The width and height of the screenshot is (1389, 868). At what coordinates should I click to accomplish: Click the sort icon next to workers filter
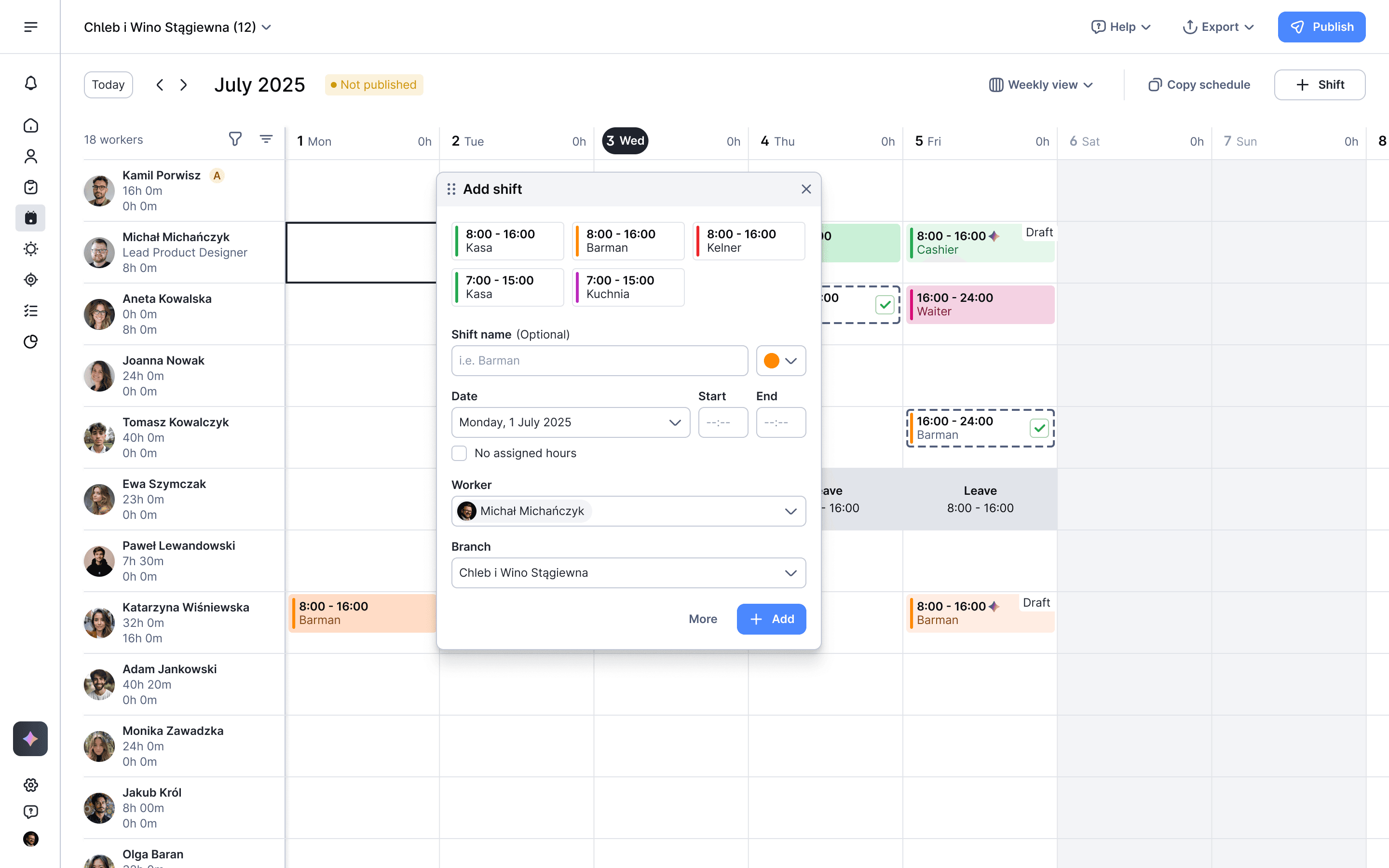[266, 139]
